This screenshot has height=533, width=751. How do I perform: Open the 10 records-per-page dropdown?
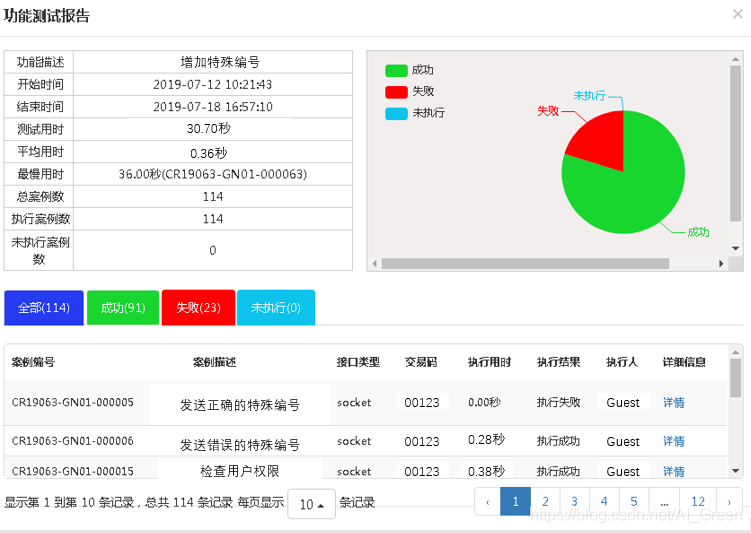point(311,504)
